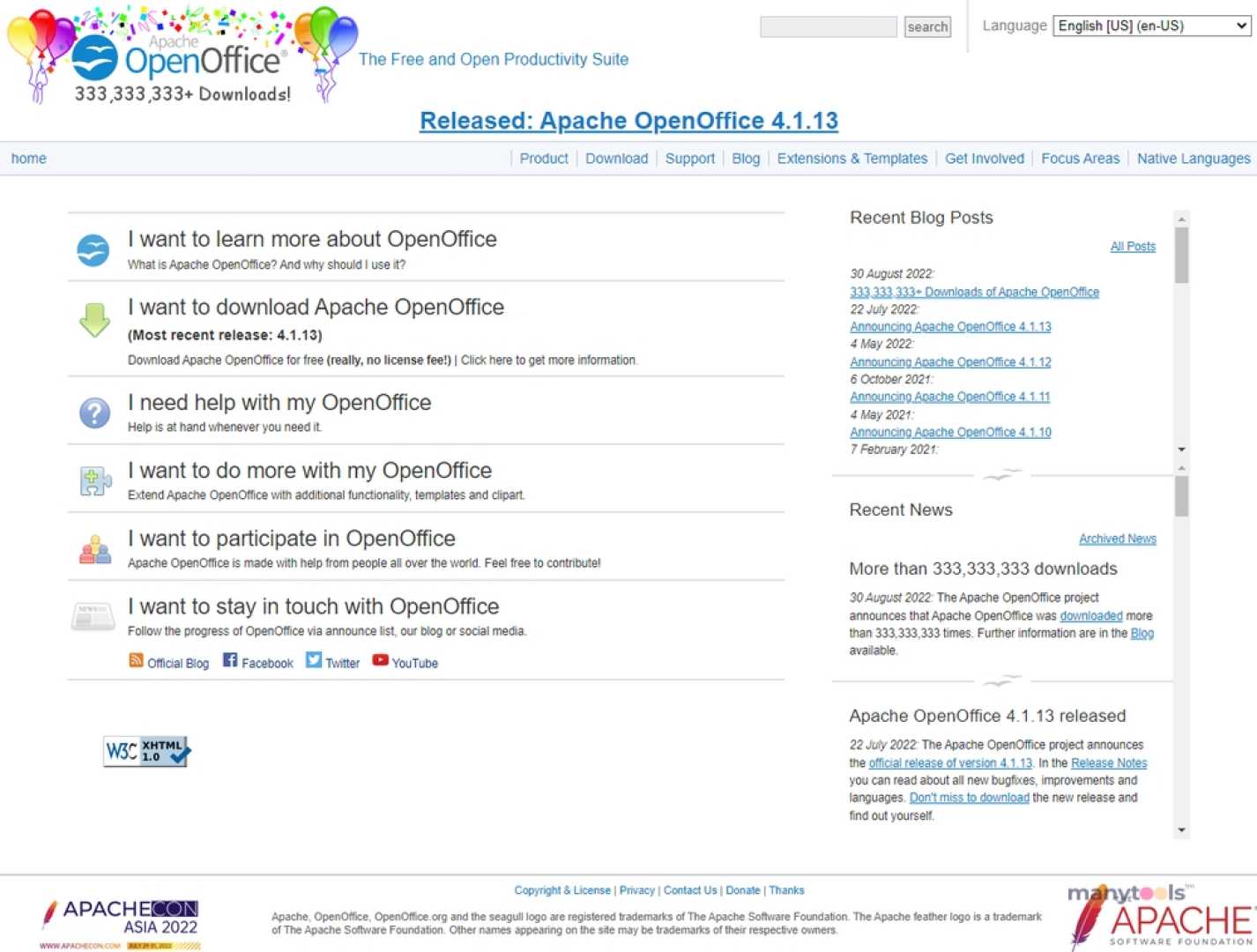
Task: Click the 'Blog' link in recent news
Action: [x=1142, y=633]
